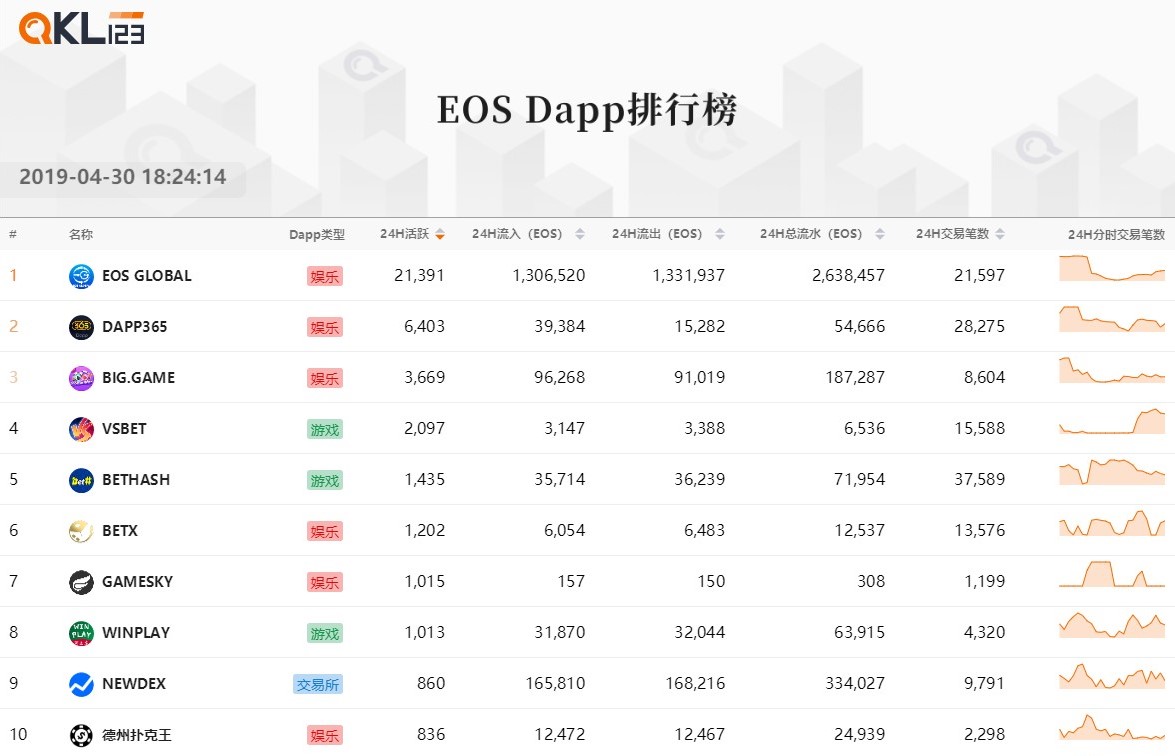Open the DAPP365 name link
Screen dimensions: 1175x756
(x=135, y=327)
